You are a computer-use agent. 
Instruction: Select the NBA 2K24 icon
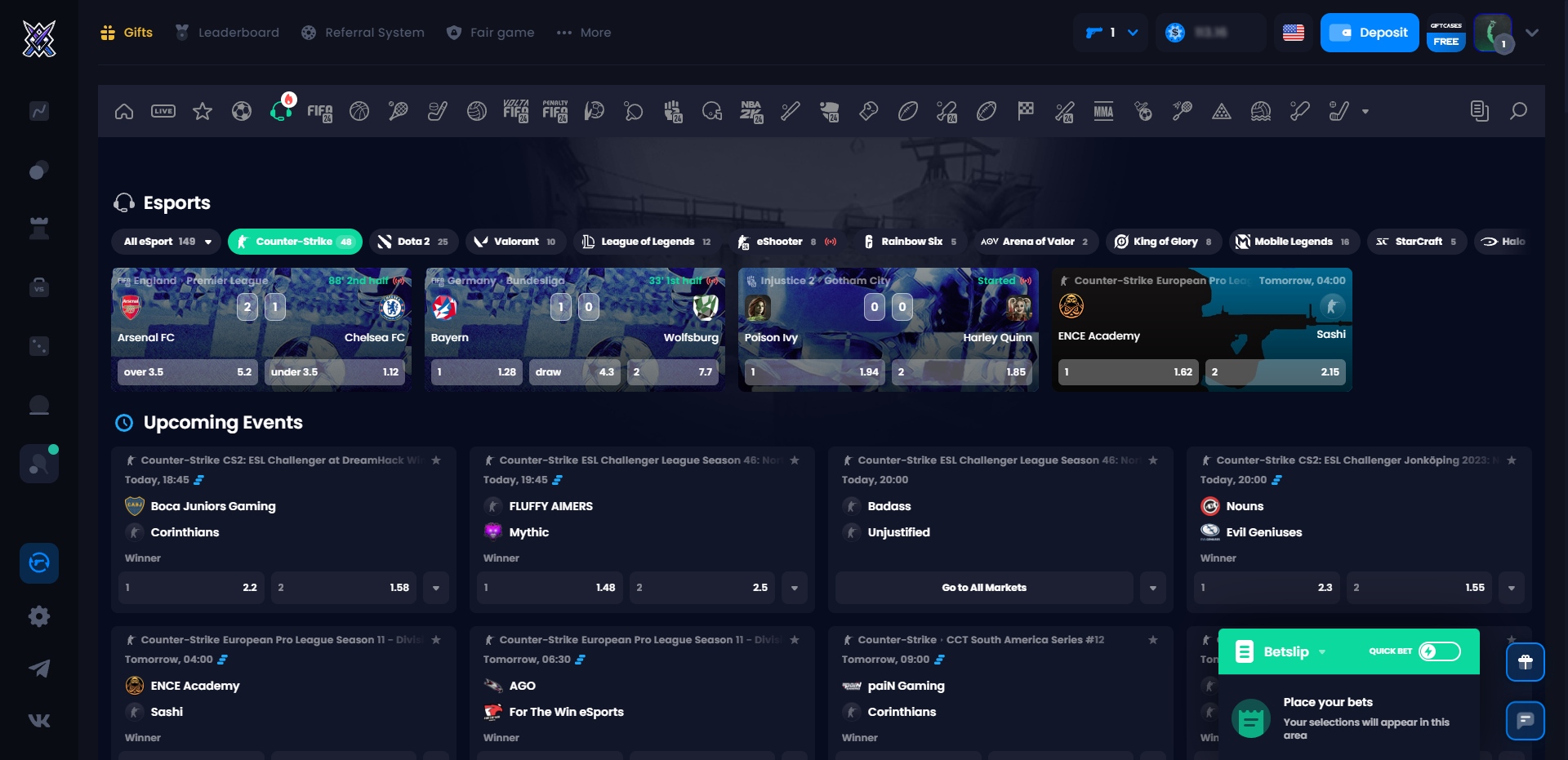pyautogui.click(x=751, y=111)
